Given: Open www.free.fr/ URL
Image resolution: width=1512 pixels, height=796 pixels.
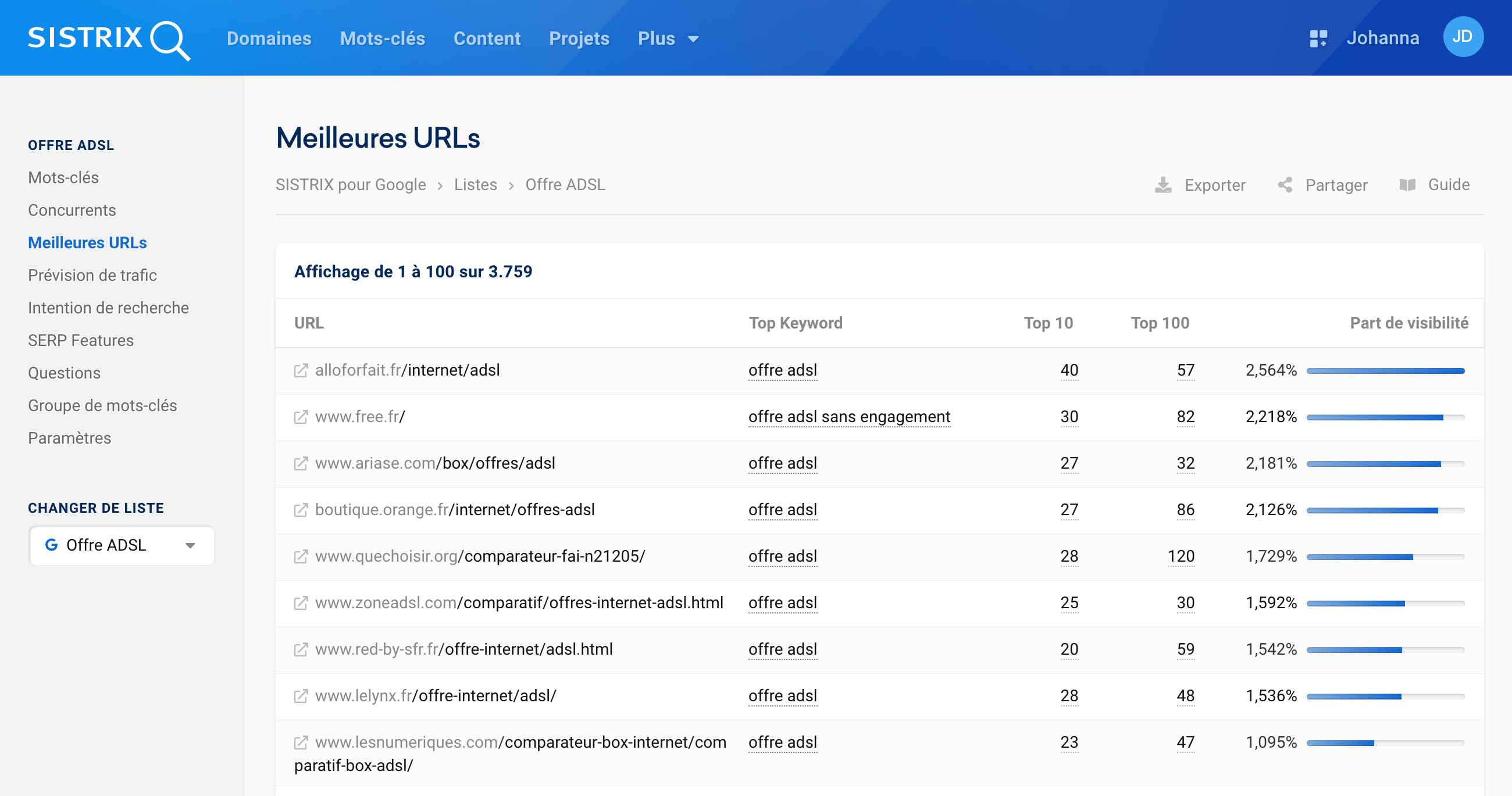Looking at the screenshot, I should [360, 417].
